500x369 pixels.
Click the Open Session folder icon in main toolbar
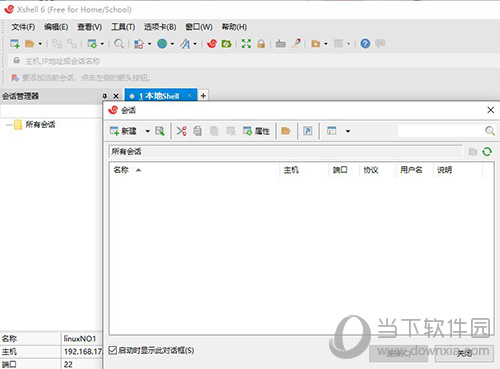tap(30, 44)
